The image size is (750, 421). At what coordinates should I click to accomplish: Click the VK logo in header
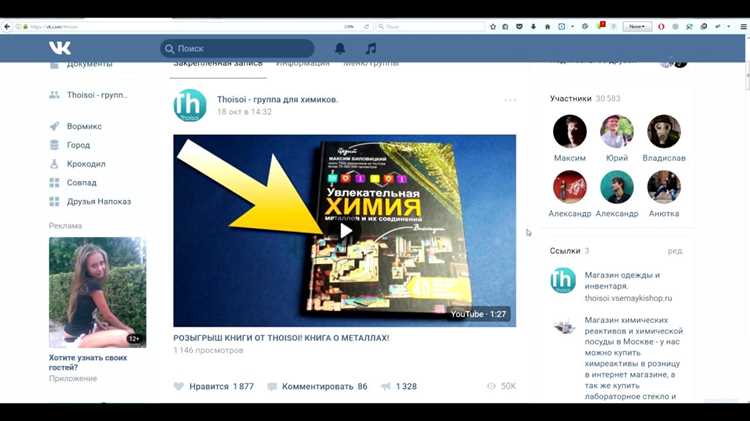click(59, 48)
